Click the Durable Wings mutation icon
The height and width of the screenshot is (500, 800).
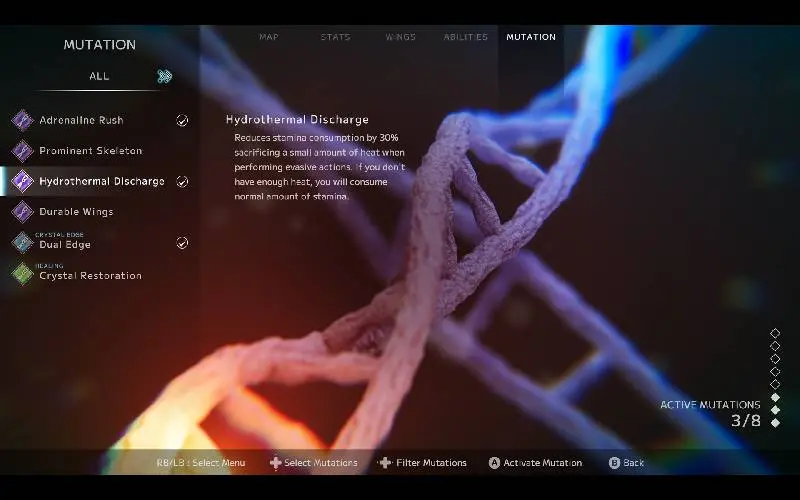pyautogui.click(x=22, y=212)
